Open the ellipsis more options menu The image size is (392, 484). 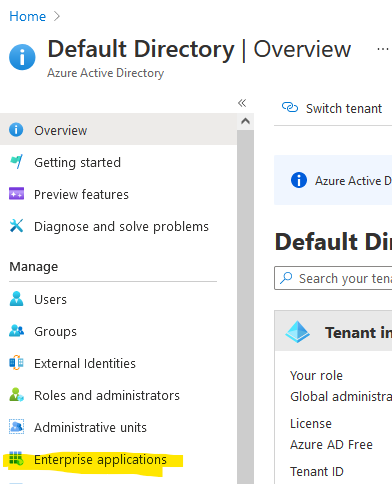(x=382, y=49)
